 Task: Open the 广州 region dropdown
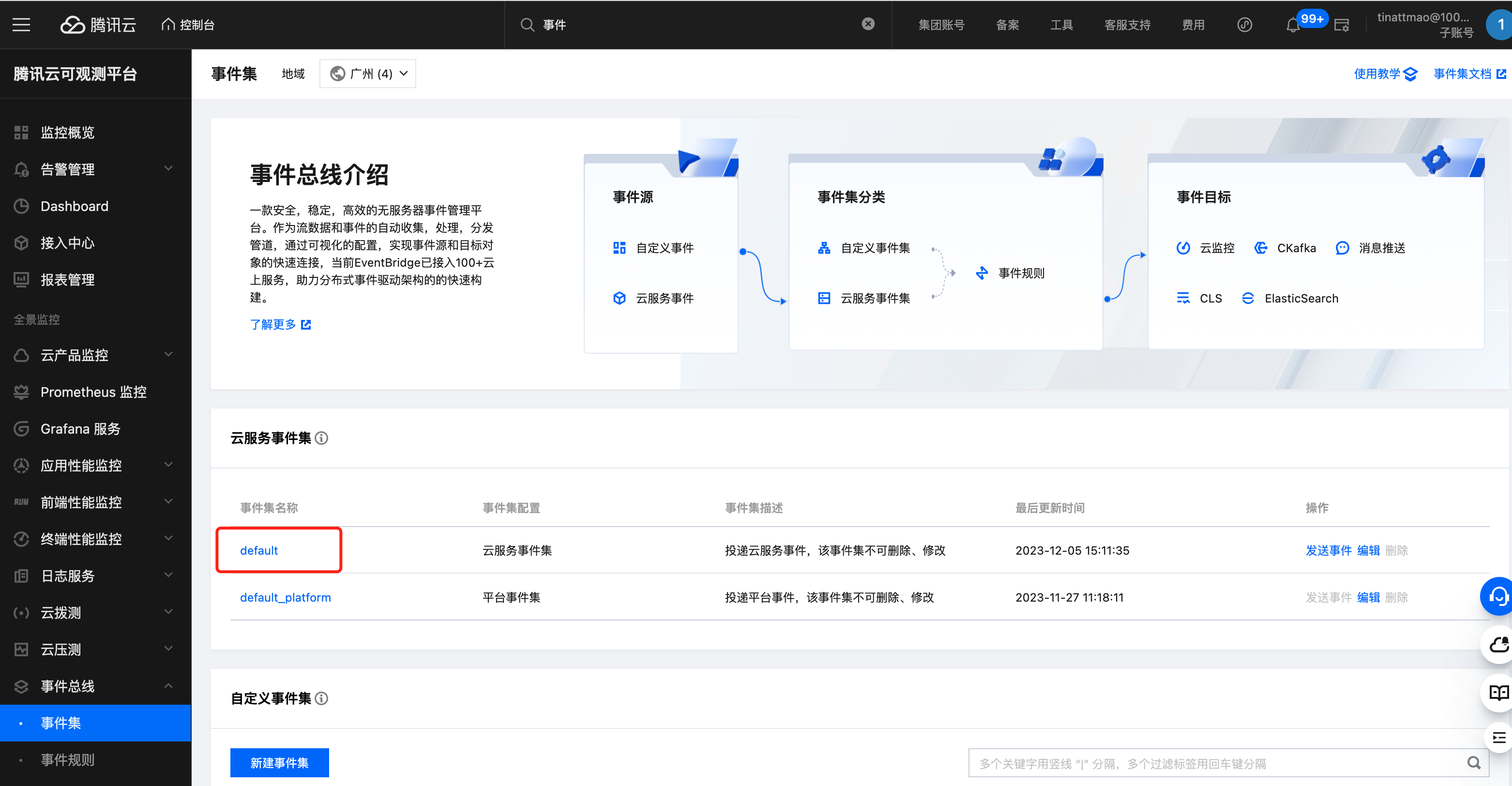pos(368,74)
